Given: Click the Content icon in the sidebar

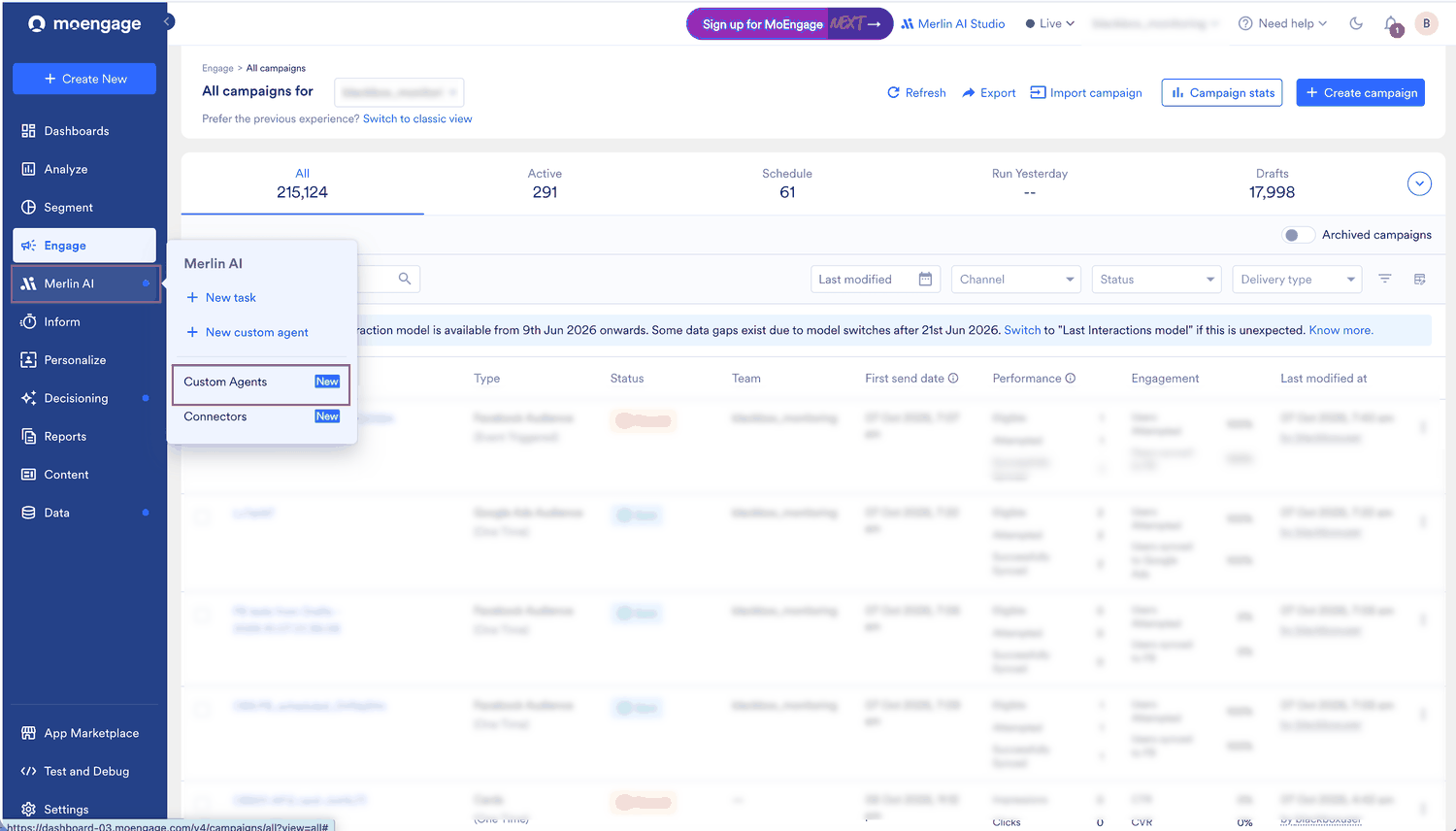Looking at the screenshot, I should click(28, 475).
